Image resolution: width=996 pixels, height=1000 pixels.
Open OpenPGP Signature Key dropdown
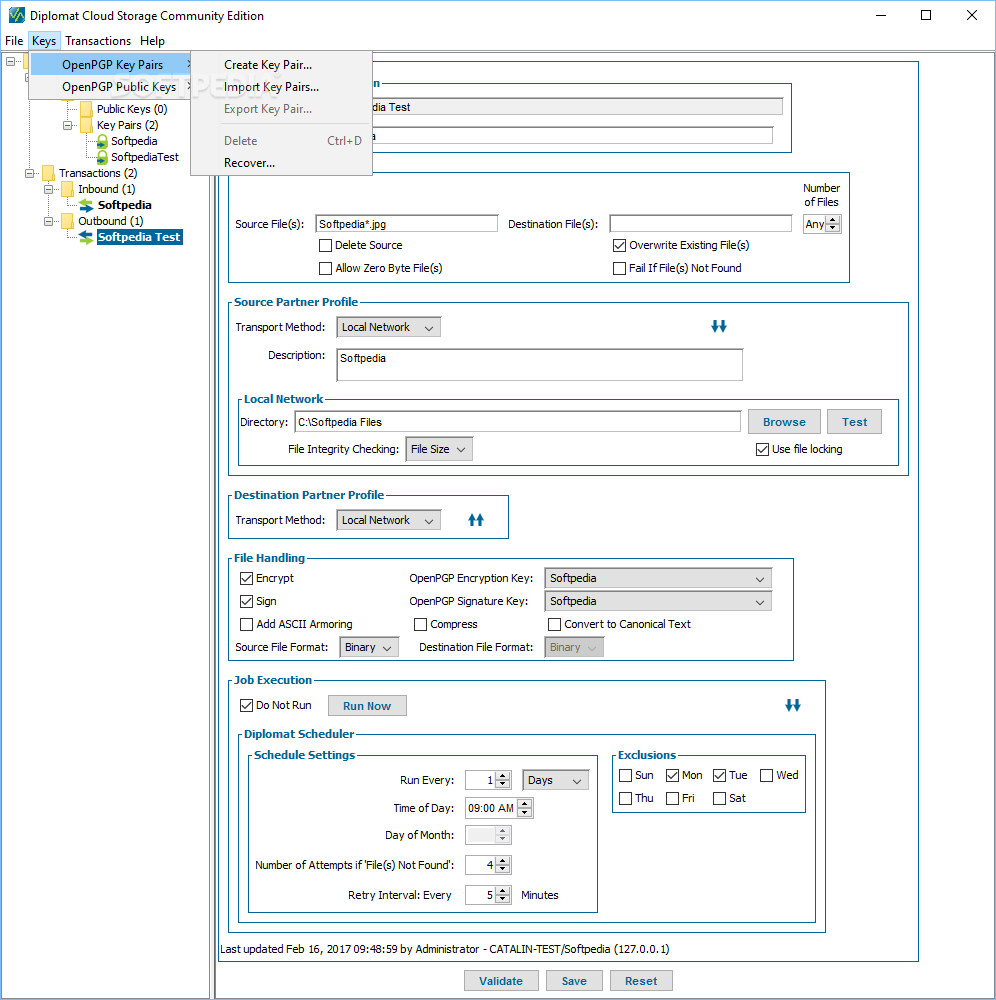pyautogui.click(x=657, y=601)
